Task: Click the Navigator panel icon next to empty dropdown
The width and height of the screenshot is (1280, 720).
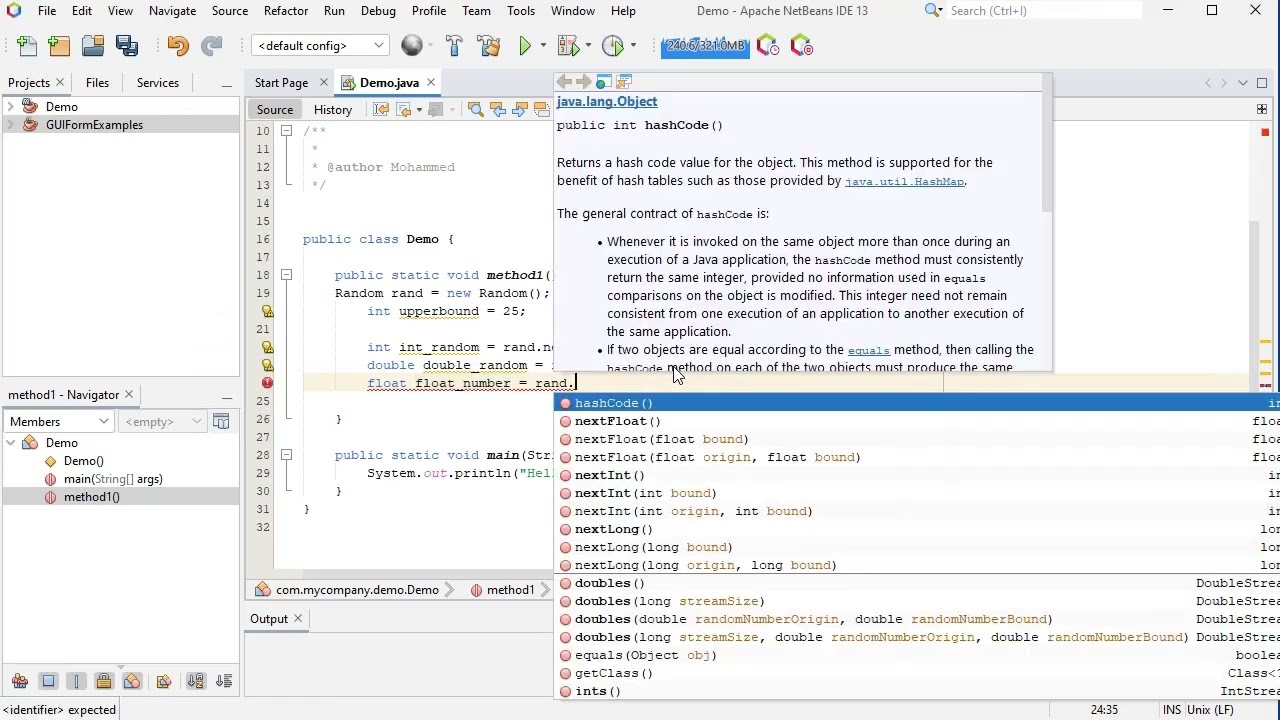Action: pyautogui.click(x=221, y=422)
